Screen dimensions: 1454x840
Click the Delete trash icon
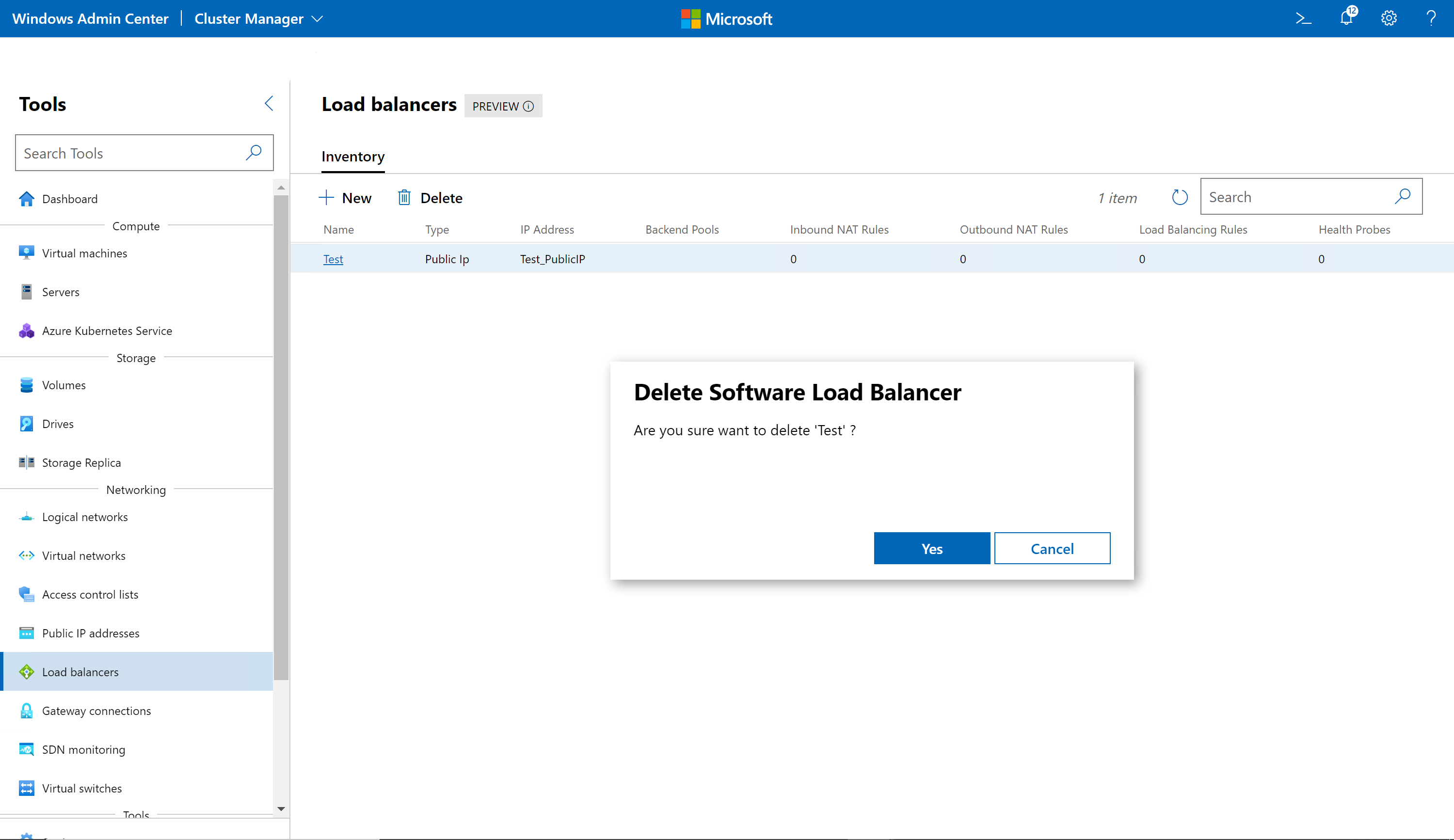click(x=404, y=198)
